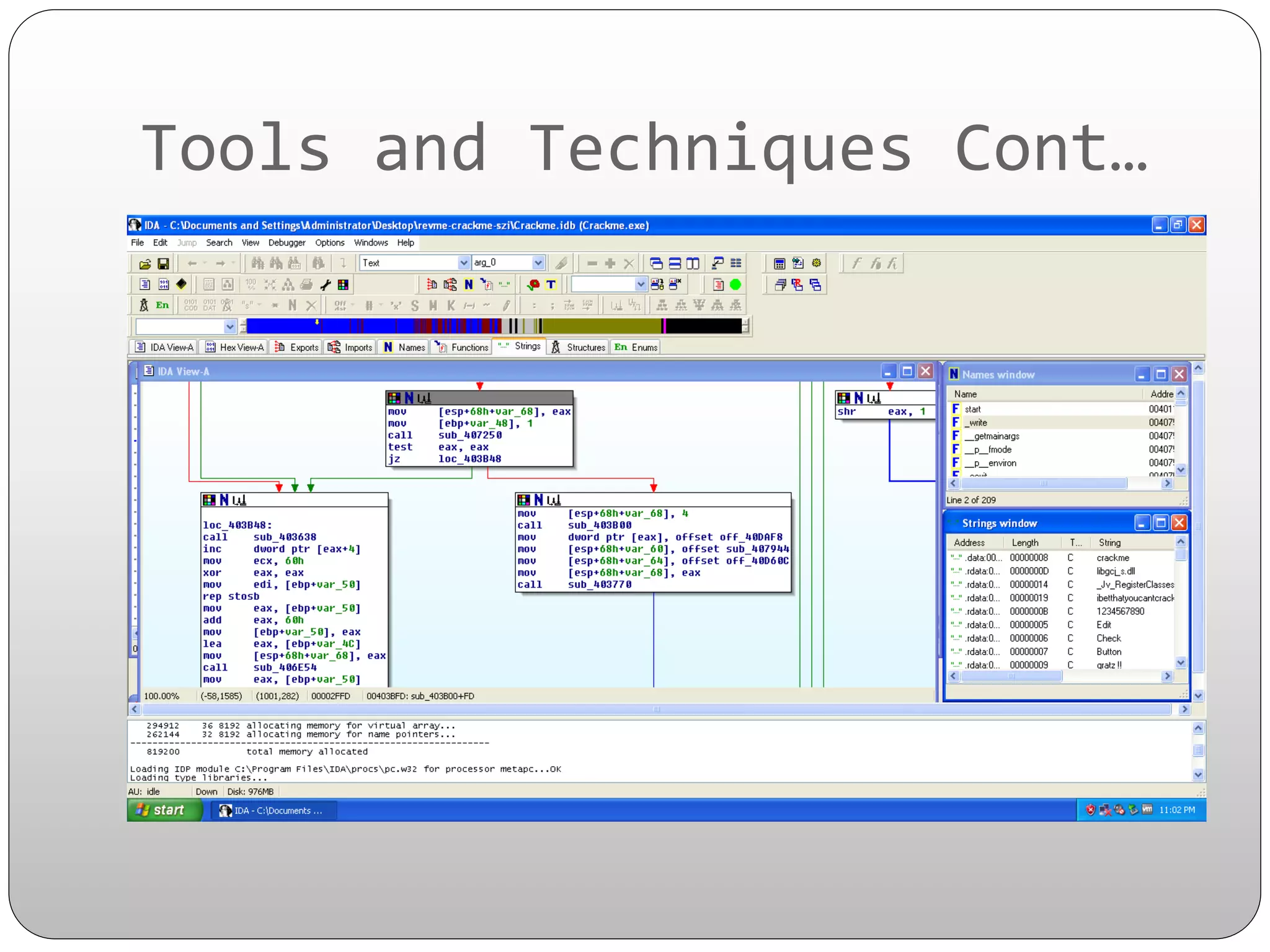The width and height of the screenshot is (1270, 952).
Task: Select '_write' in the Names window
Action: (1061, 423)
